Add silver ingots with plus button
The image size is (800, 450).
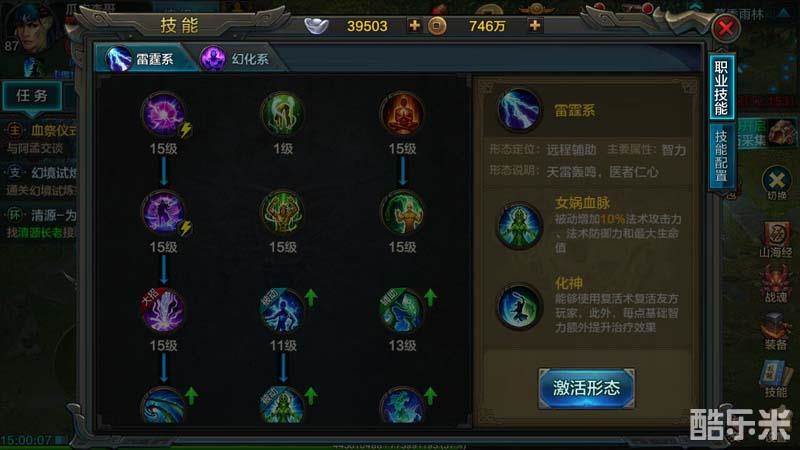pos(414,25)
